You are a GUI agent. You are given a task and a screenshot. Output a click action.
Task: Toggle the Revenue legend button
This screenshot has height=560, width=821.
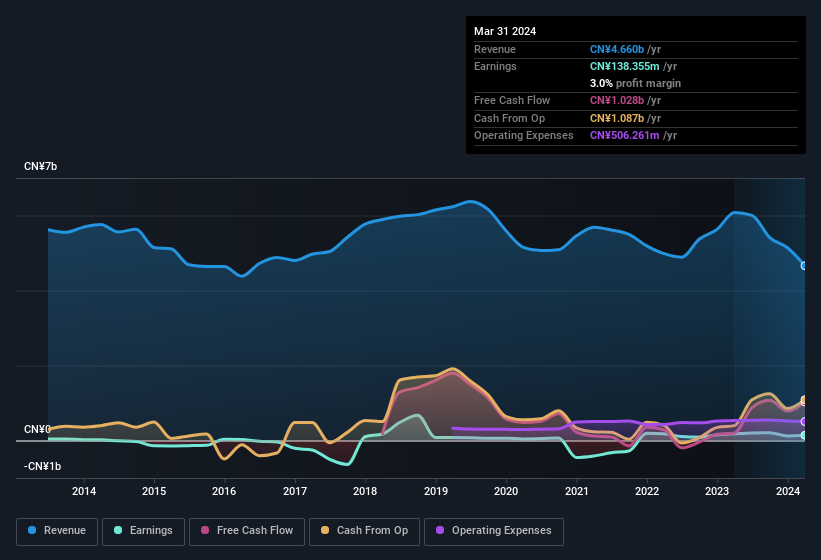coord(57,531)
